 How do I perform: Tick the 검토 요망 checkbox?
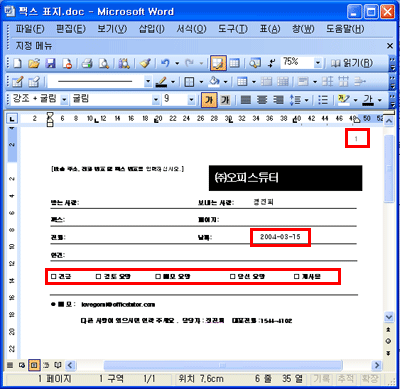[98, 276]
